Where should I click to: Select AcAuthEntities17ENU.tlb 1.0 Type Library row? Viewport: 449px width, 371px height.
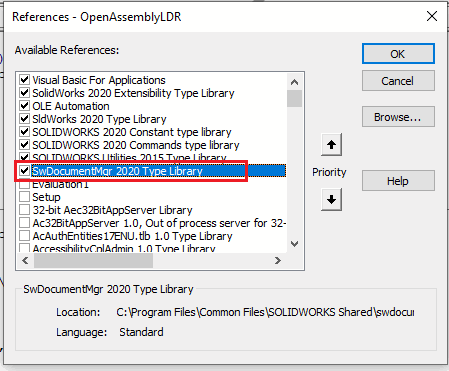[132, 236]
